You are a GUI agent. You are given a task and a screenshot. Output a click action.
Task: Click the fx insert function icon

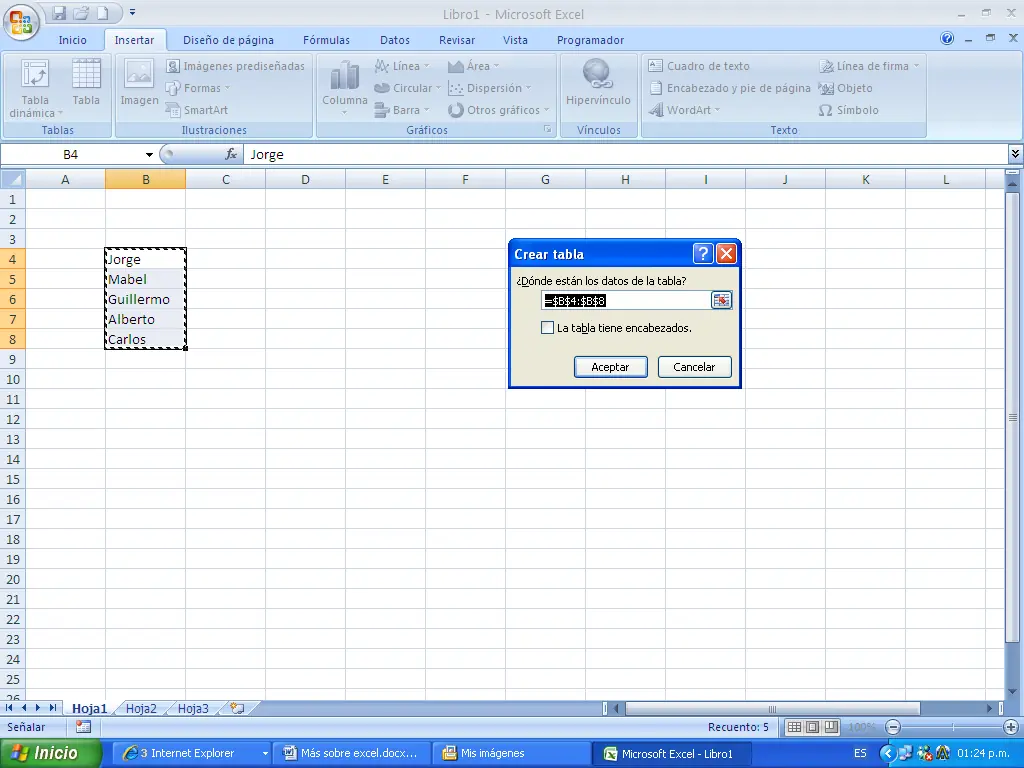pos(231,155)
